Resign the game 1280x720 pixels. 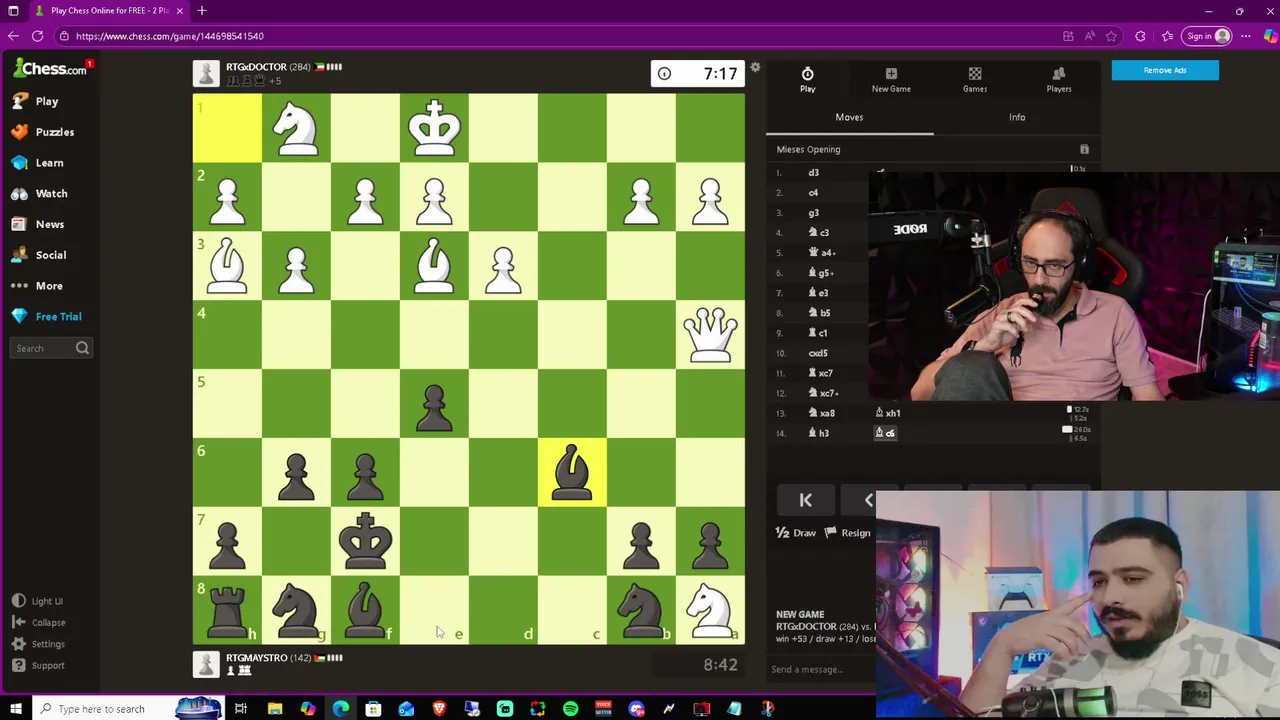(x=847, y=533)
